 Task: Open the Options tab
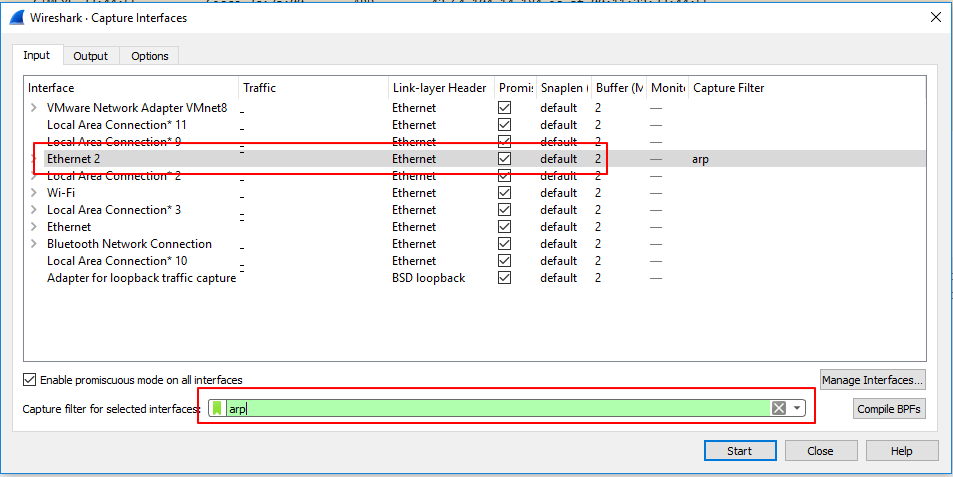(x=150, y=56)
